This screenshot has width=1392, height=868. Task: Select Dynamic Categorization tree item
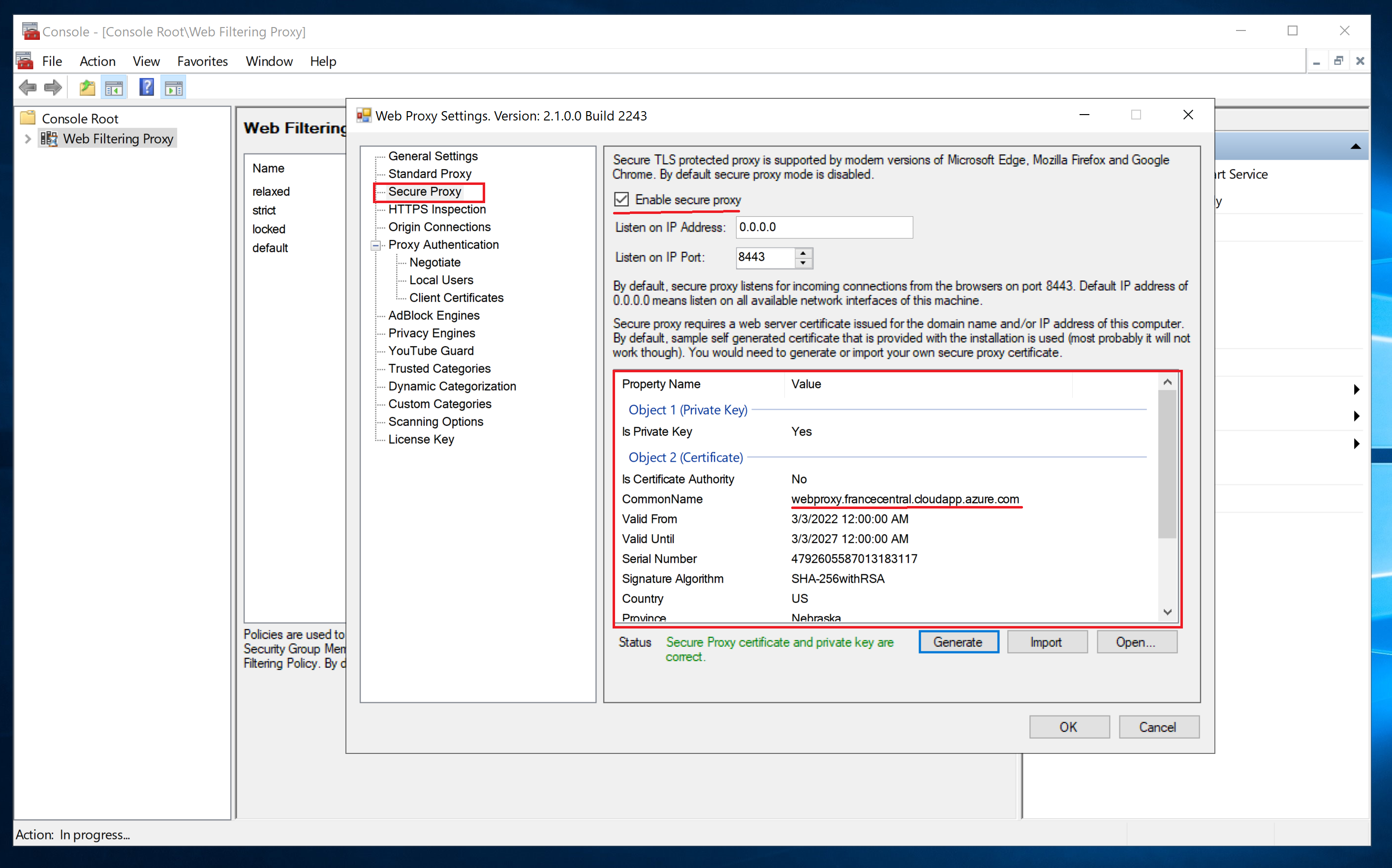452,387
